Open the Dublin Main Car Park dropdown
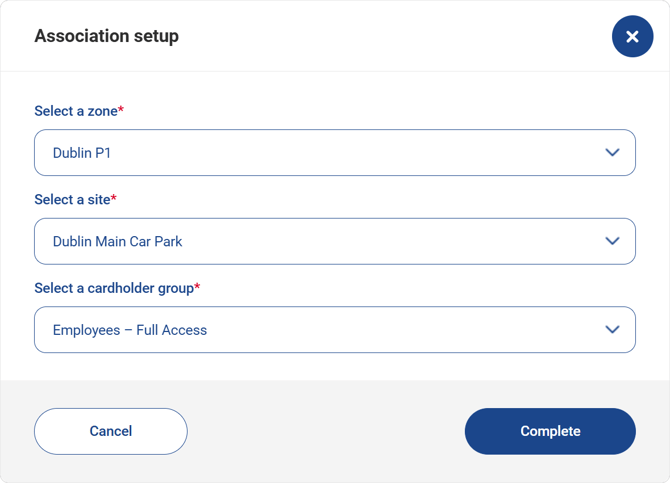 pos(320,241)
